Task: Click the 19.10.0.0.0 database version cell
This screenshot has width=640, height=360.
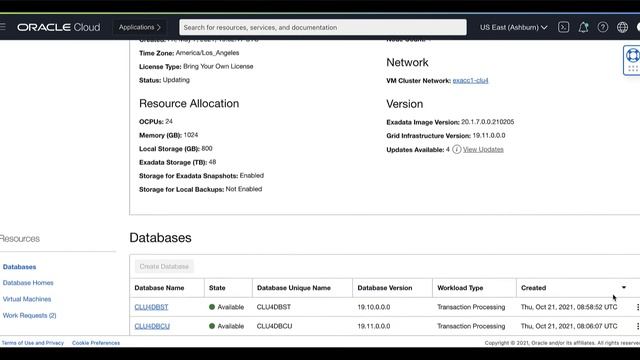Action: pos(374,307)
